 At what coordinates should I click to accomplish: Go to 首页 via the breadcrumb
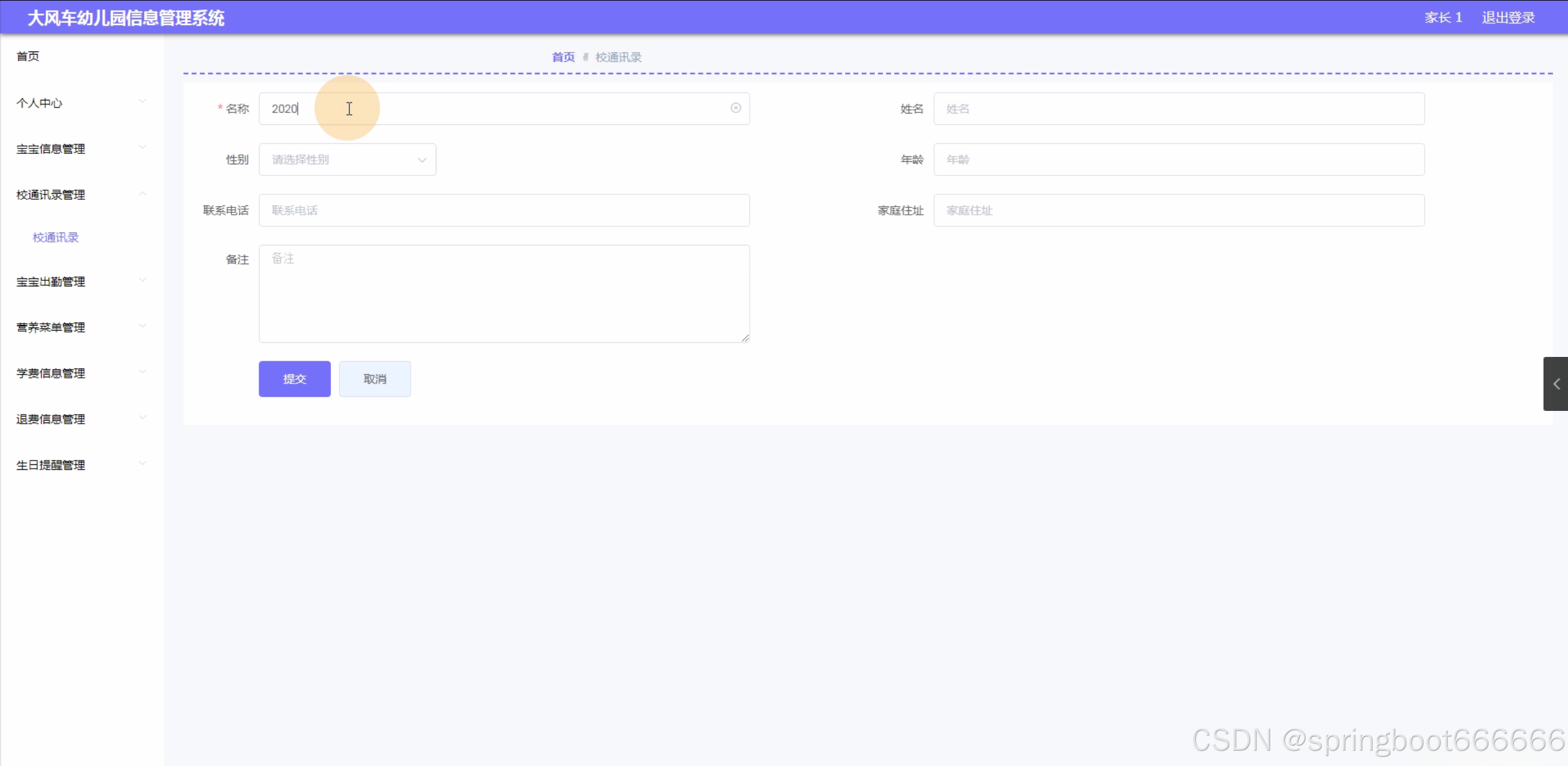(563, 57)
